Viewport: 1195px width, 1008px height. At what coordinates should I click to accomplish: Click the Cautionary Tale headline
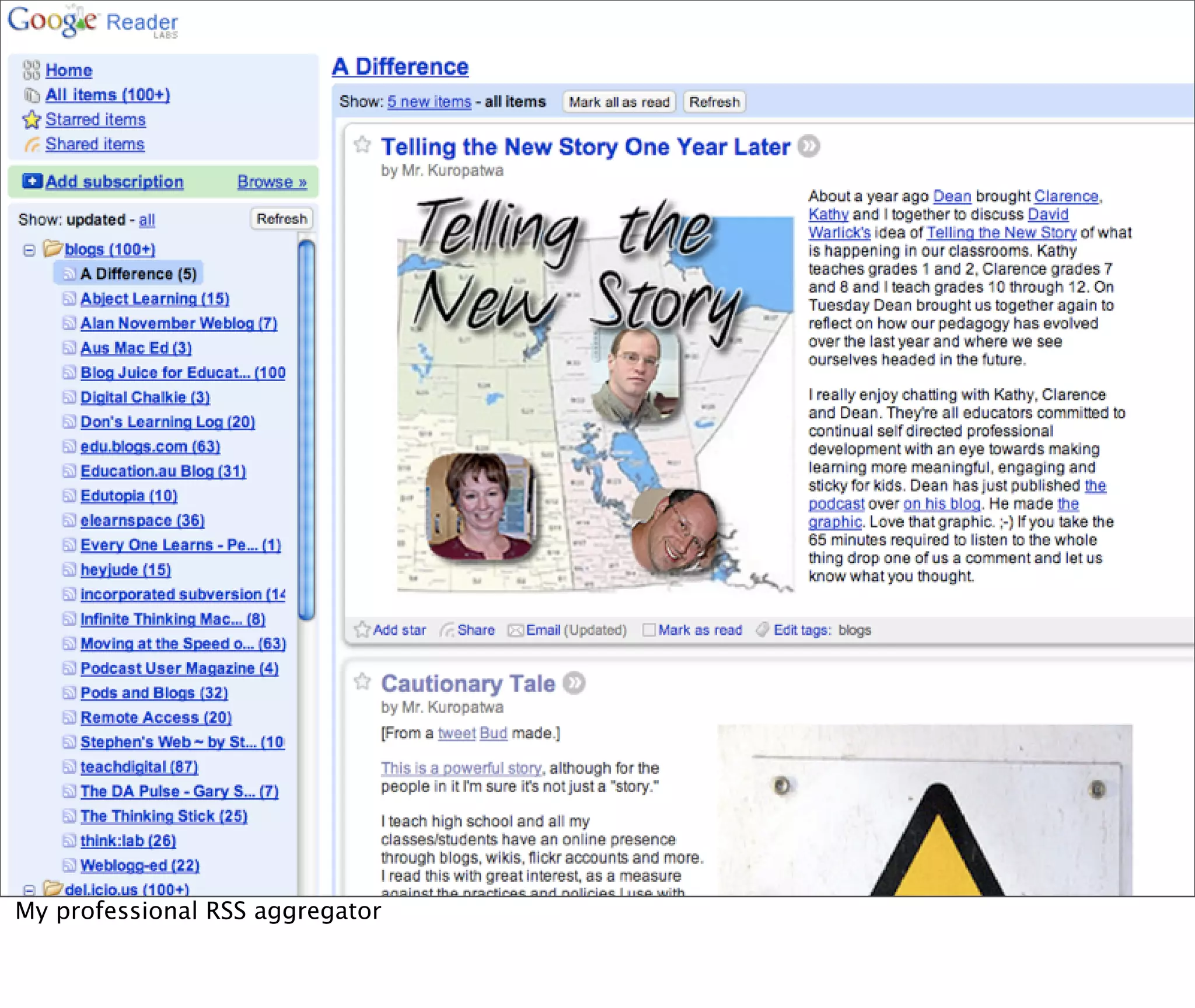tap(468, 683)
